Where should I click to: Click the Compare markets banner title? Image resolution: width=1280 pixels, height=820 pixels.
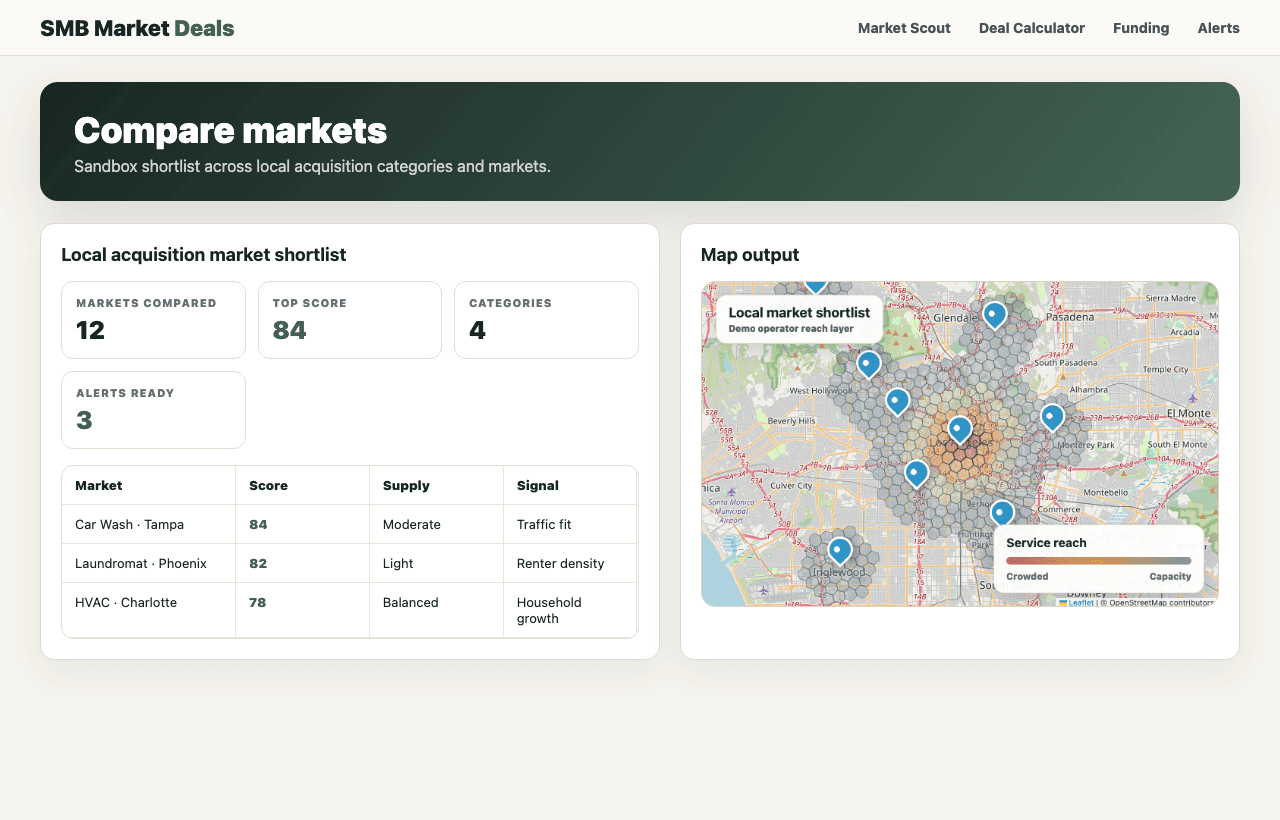(230, 130)
